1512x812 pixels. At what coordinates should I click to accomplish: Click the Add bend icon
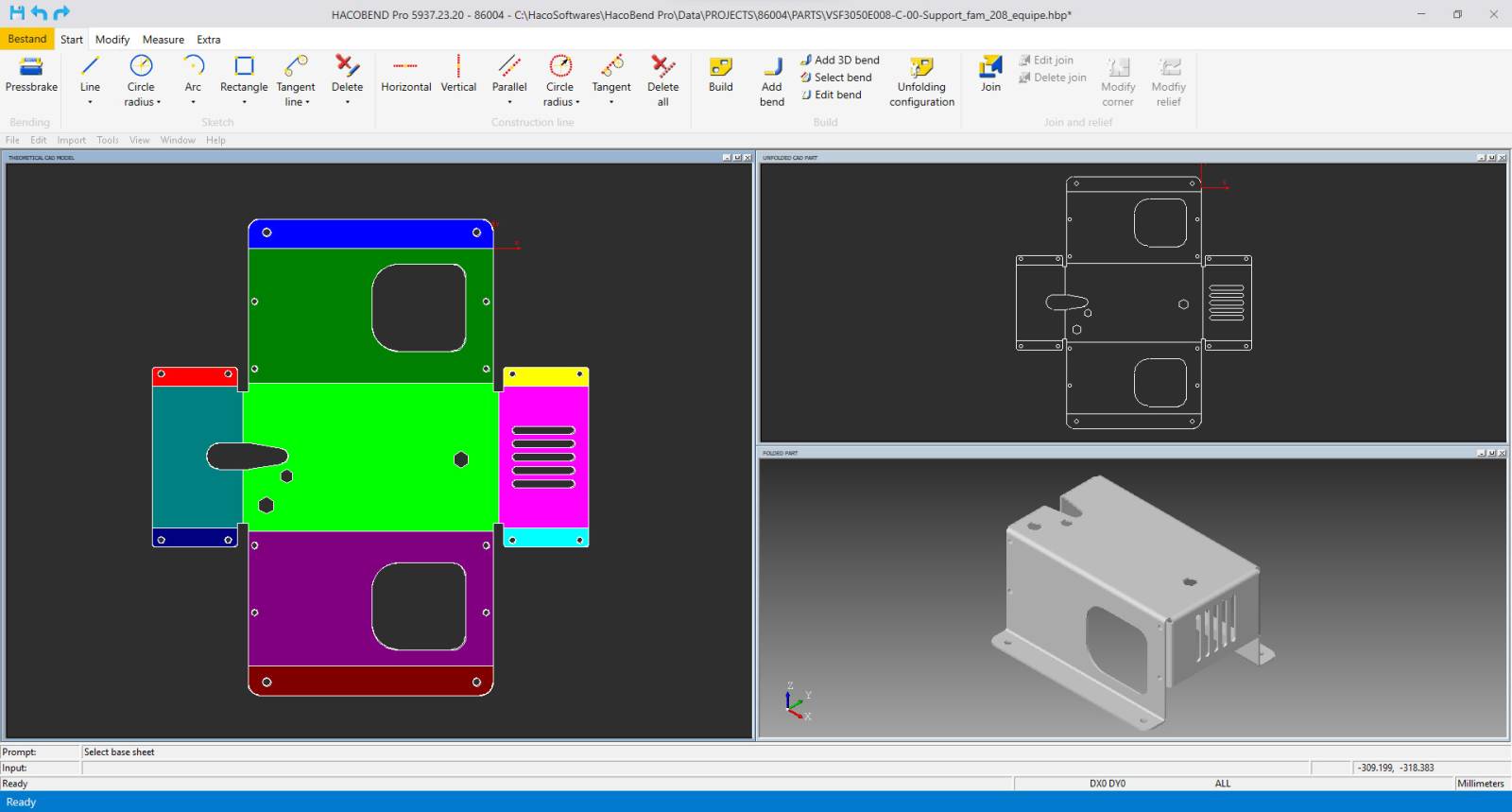771,66
